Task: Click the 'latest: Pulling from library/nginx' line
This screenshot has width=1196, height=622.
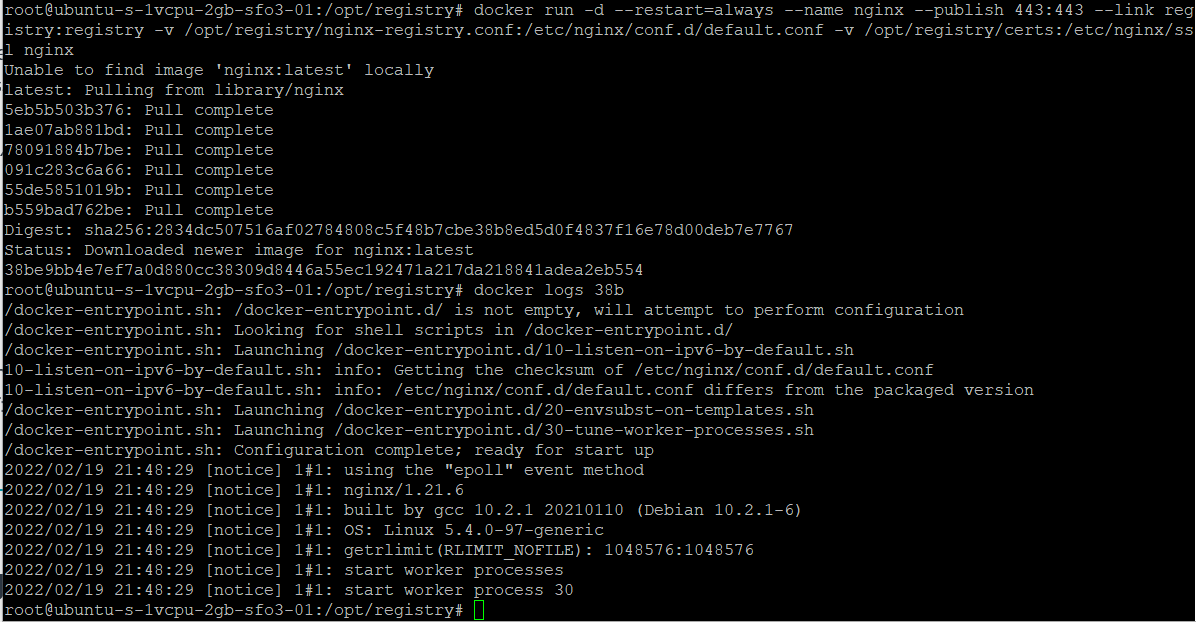Action: coord(174,90)
